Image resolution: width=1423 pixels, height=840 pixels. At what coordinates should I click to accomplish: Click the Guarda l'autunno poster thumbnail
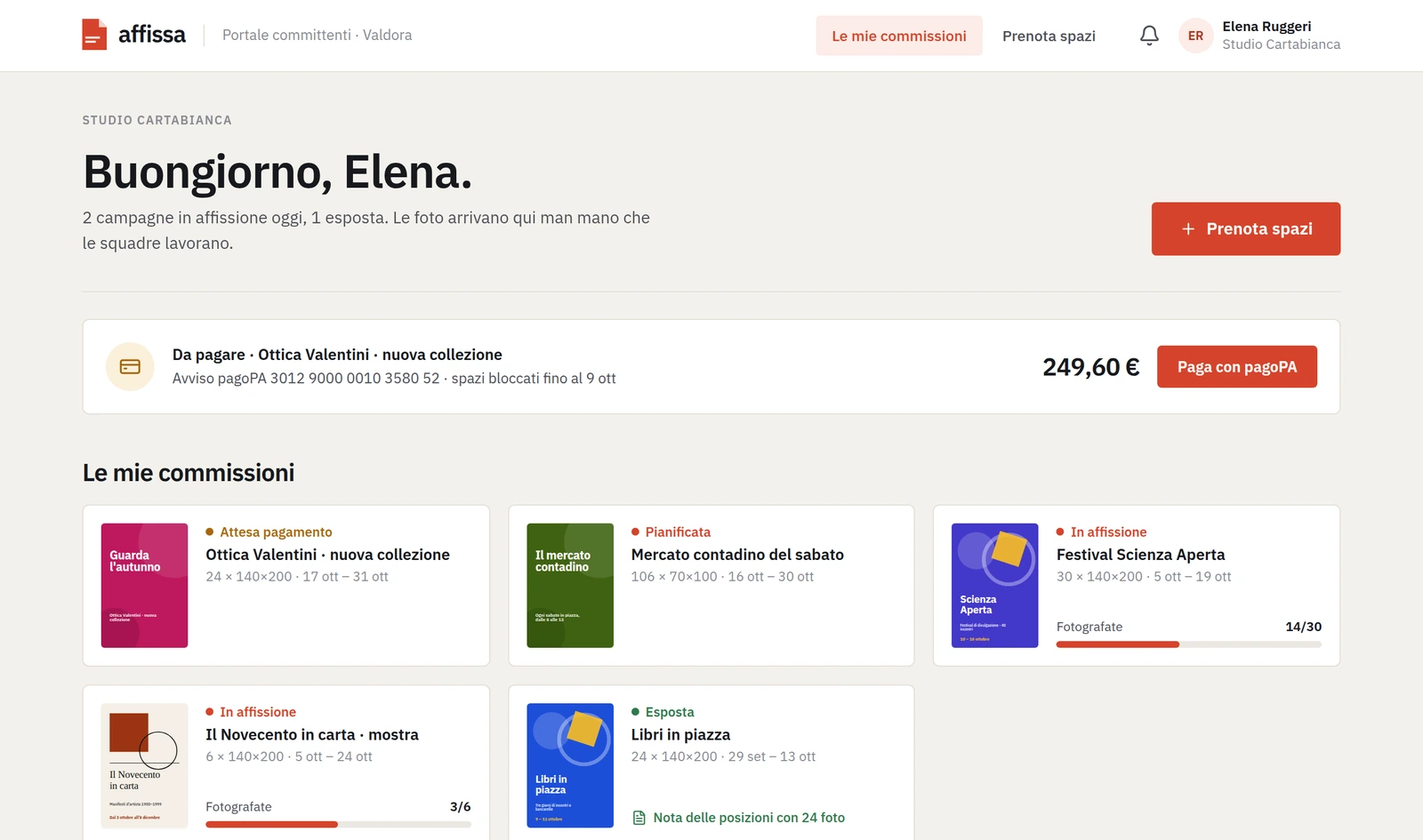click(144, 585)
